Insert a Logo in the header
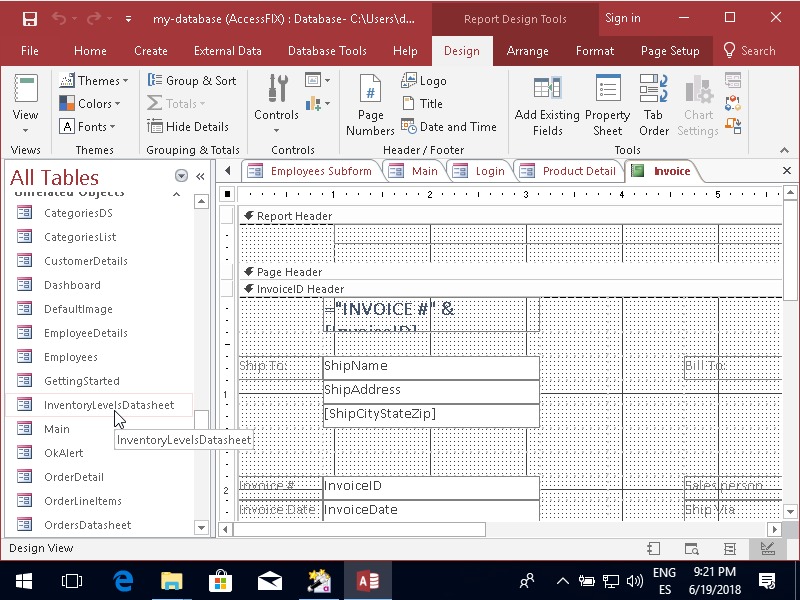This screenshot has height=600, width=800. click(424, 81)
